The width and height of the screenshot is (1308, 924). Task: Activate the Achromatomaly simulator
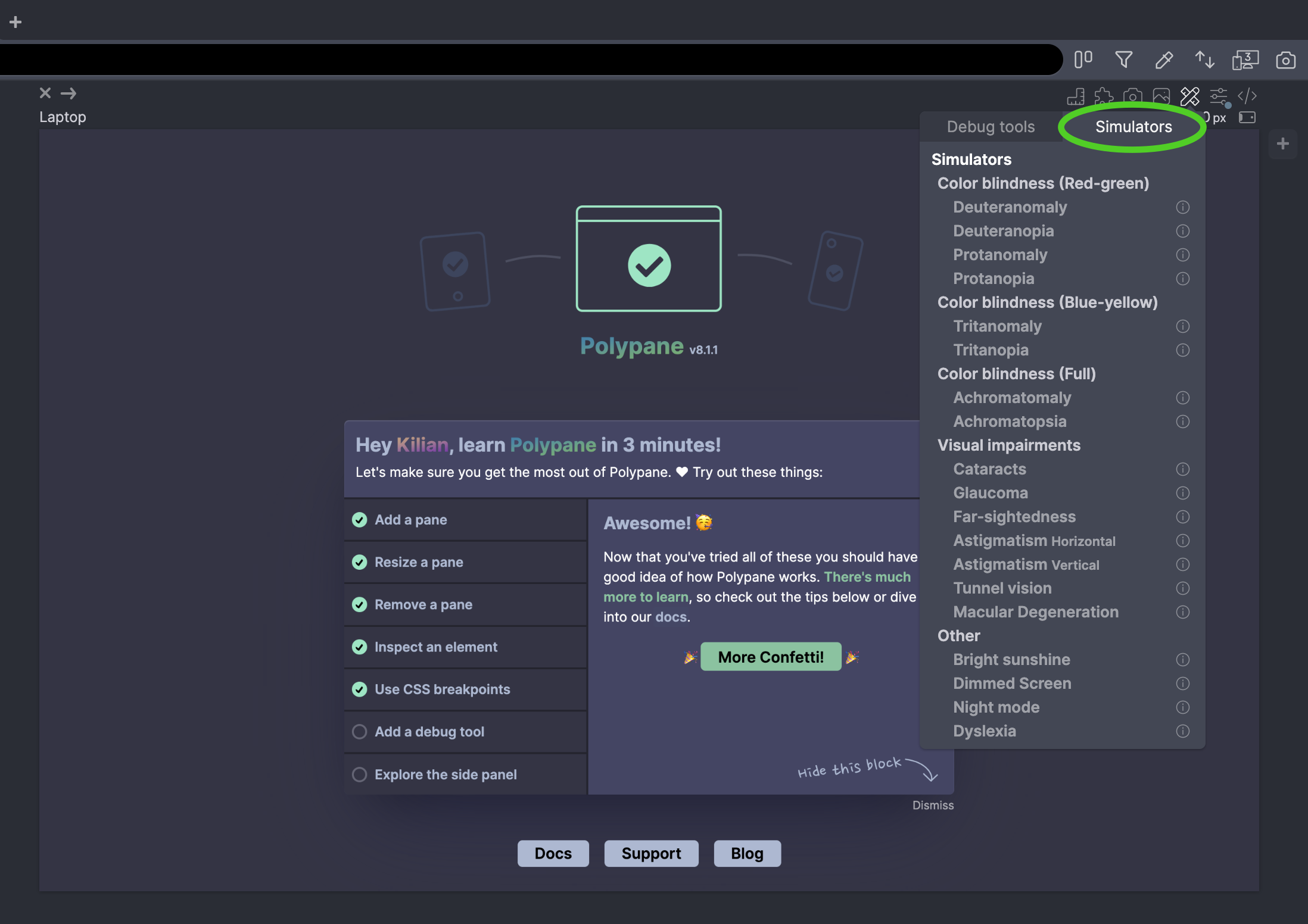1012,398
